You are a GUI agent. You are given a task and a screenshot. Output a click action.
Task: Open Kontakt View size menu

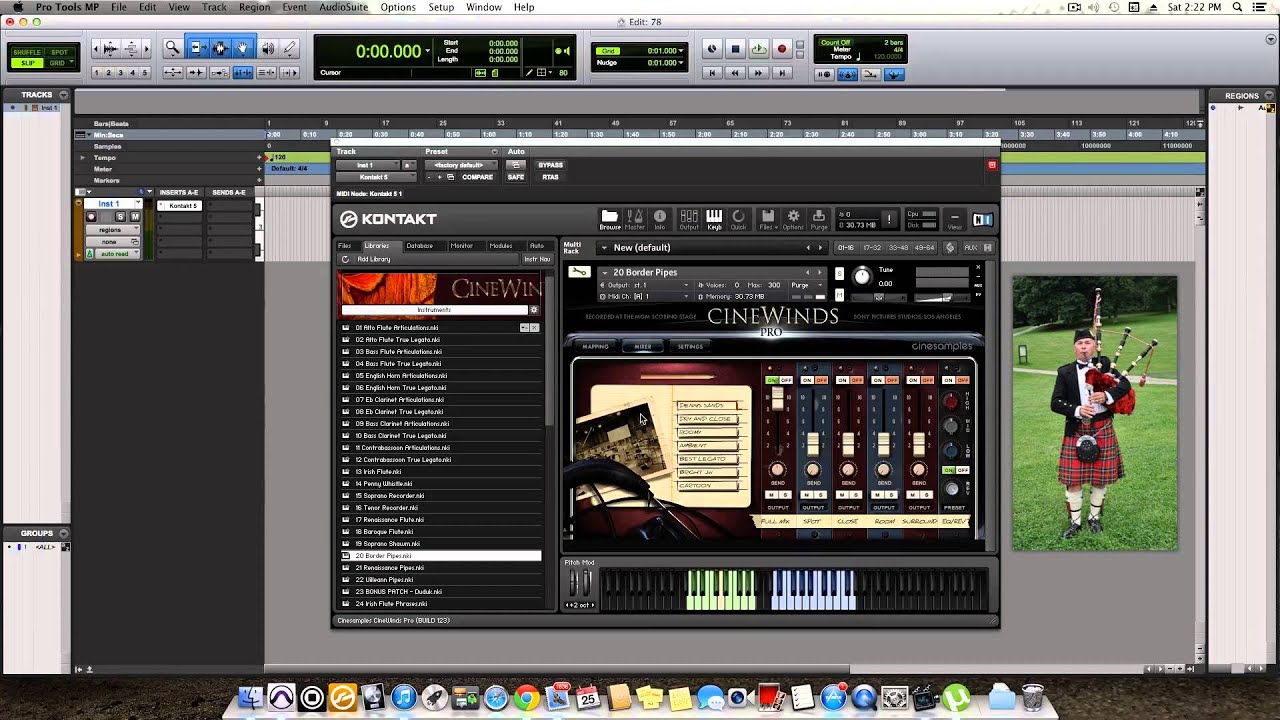coord(955,219)
